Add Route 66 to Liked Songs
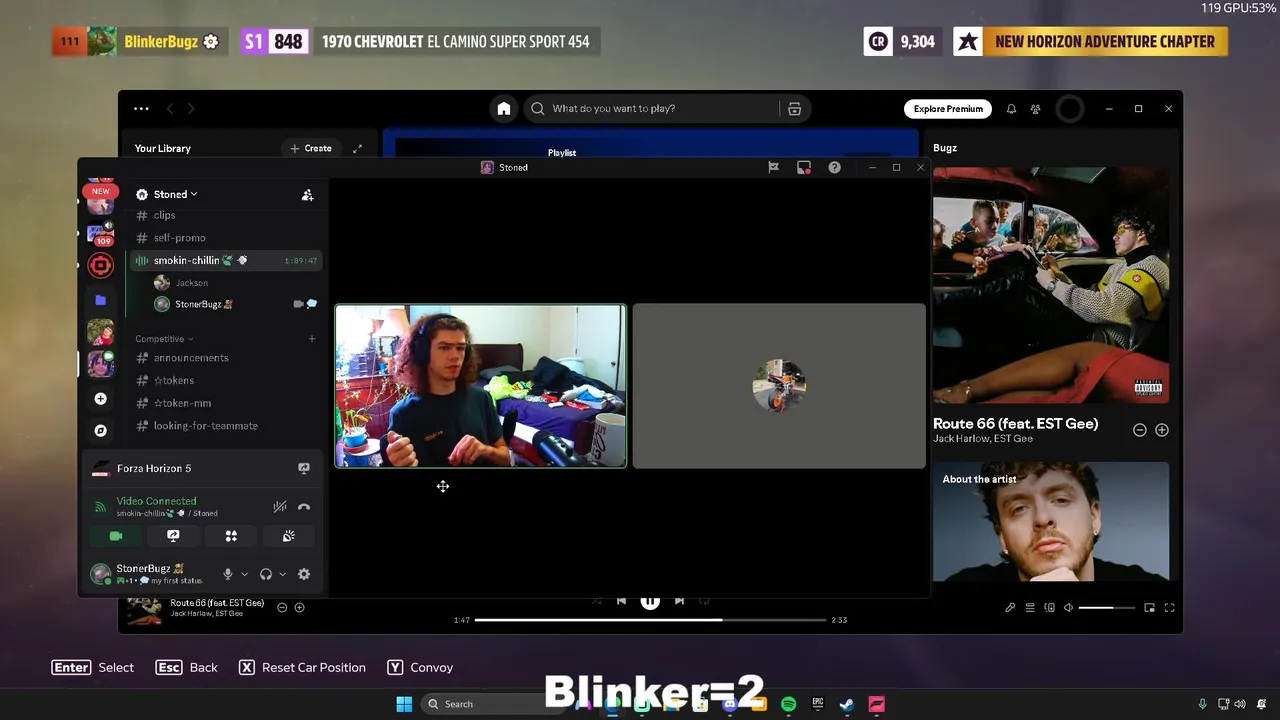Viewport: 1280px width, 720px height. 1162,430
